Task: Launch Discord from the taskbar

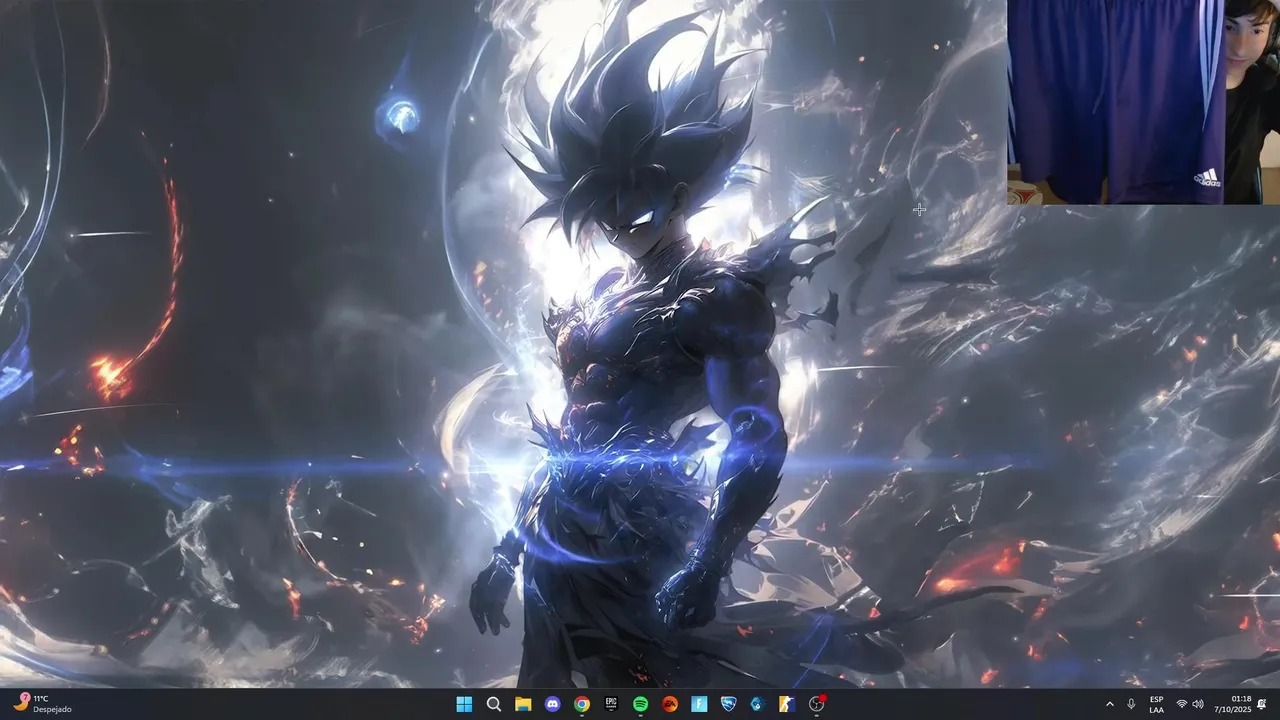Action: click(552, 704)
